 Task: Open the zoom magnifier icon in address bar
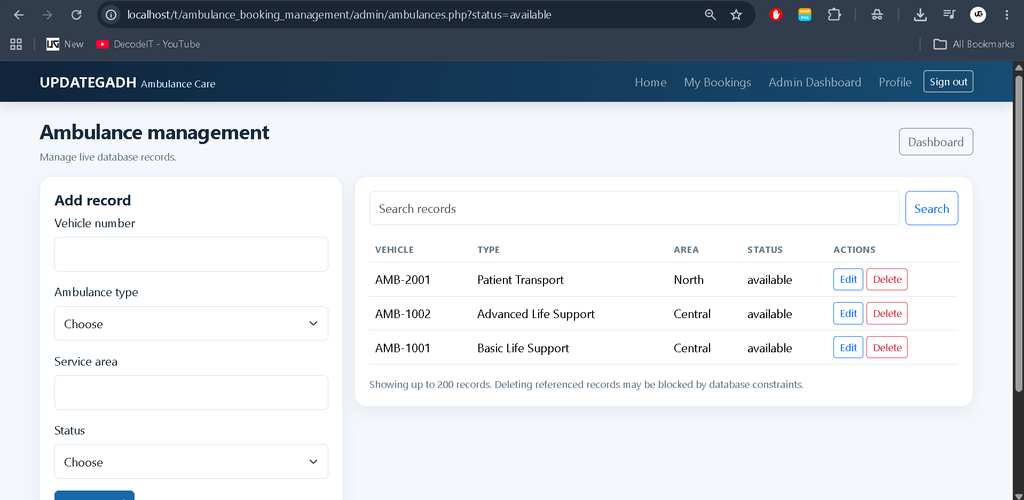pyautogui.click(x=710, y=14)
